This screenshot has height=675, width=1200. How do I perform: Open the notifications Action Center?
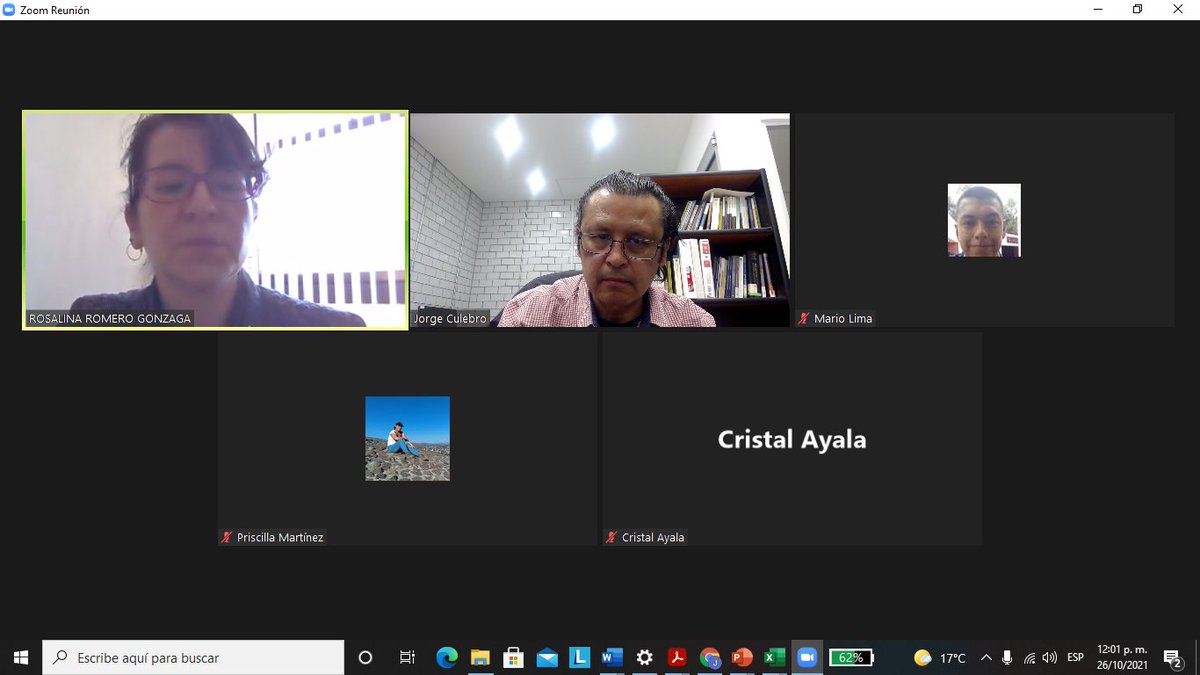pyautogui.click(x=1173, y=657)
